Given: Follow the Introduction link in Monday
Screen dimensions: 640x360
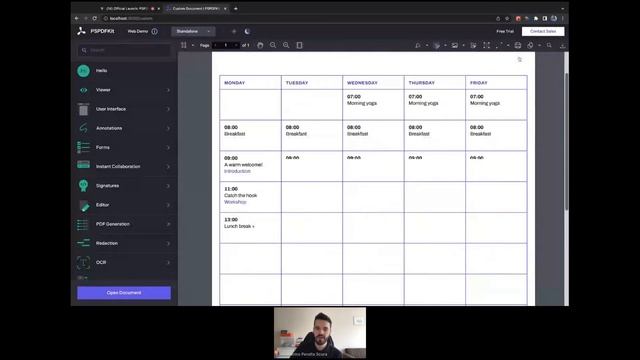Looking at the screenshot, I should [x=237, y=171].
